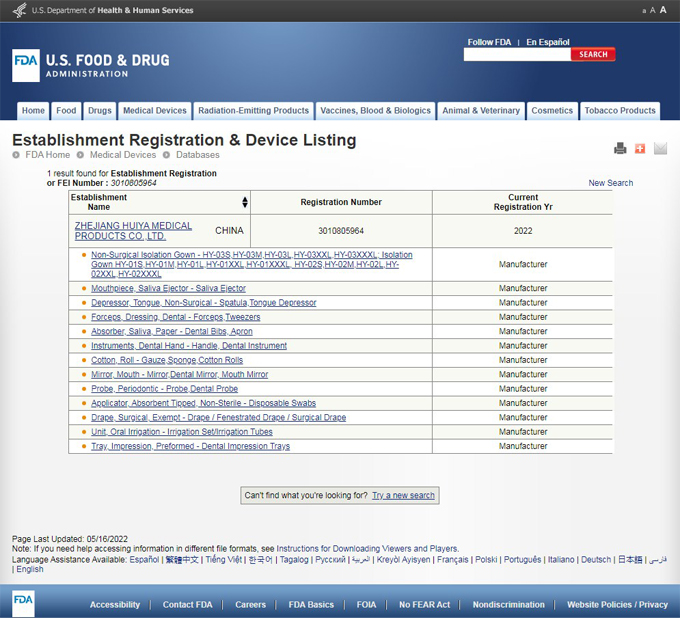
Task: Select the smallest font size 'a'
Action: (x=645, y=11)
